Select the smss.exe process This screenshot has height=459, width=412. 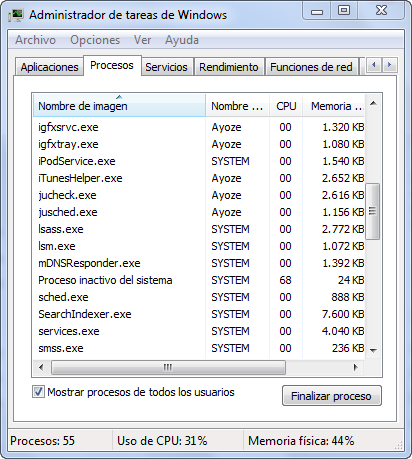point(199,348)
